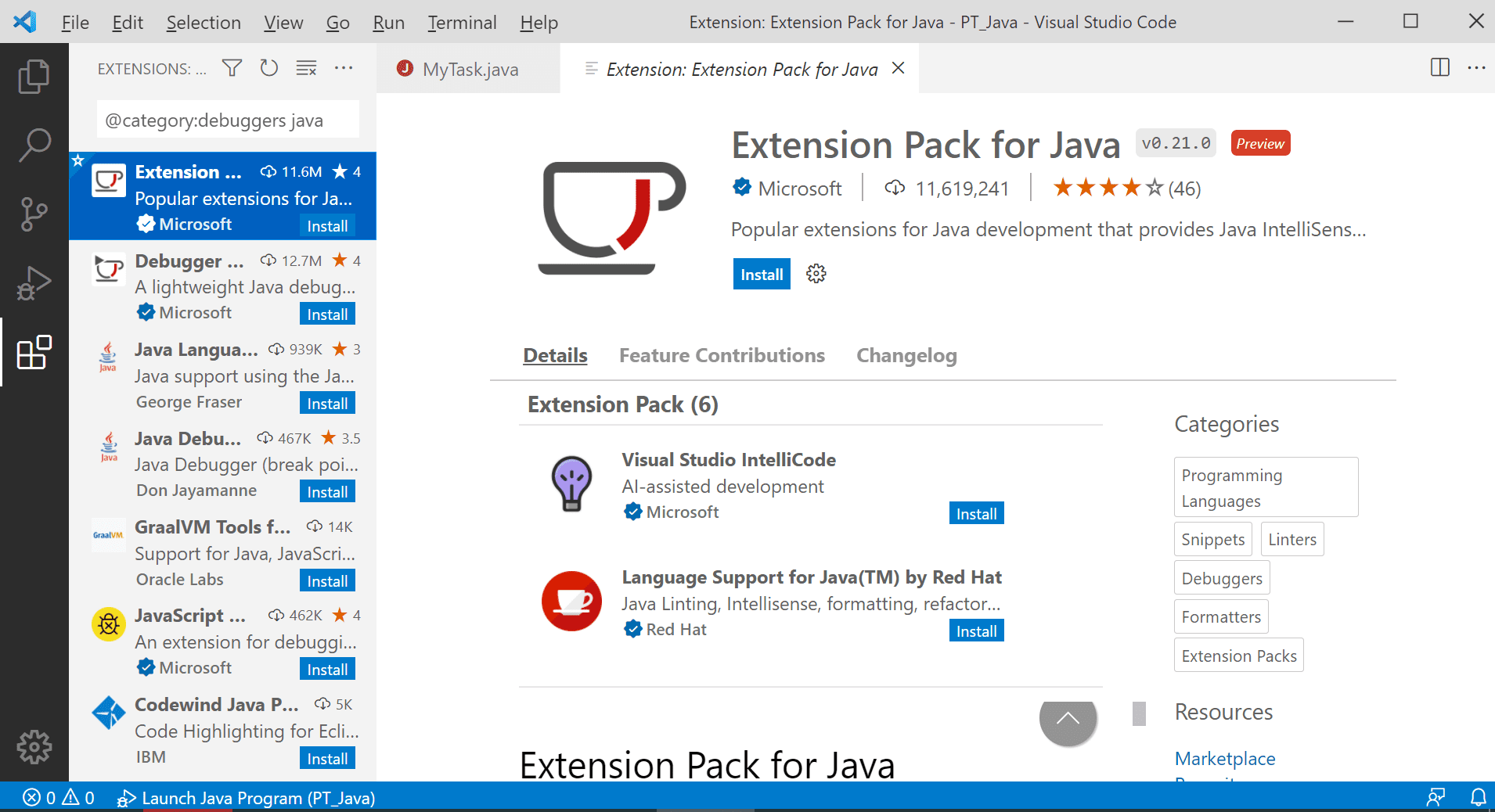
Task: Click Extension Pack for Java coffee cup logo
Action: click(612, 217)
